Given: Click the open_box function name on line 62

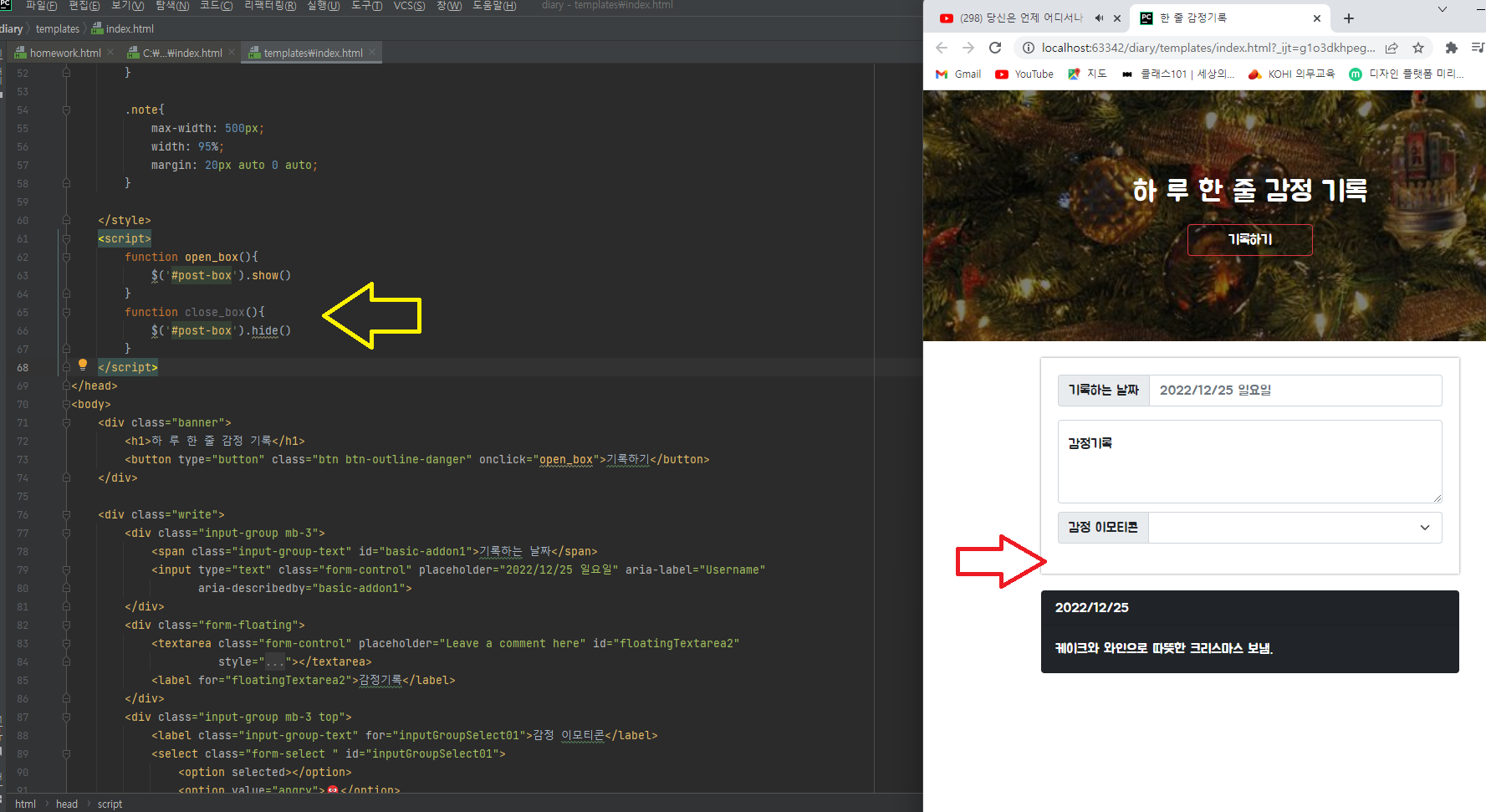Looking at the screenshot, I should 212,257.
